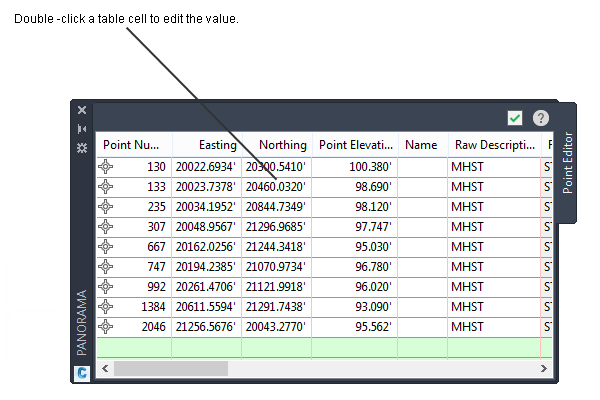Viewport: 600px width, 400px height.
Task: Select point icon for point 2046
Action: [x=105, y=327]
